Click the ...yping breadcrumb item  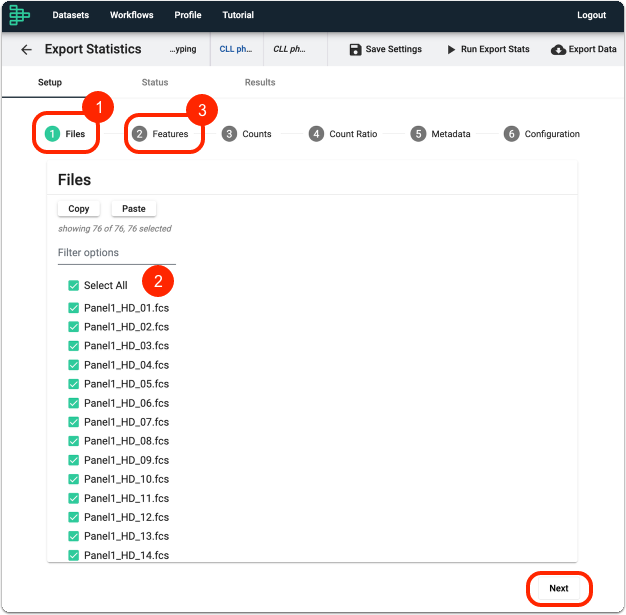click(x=183, y=50)
